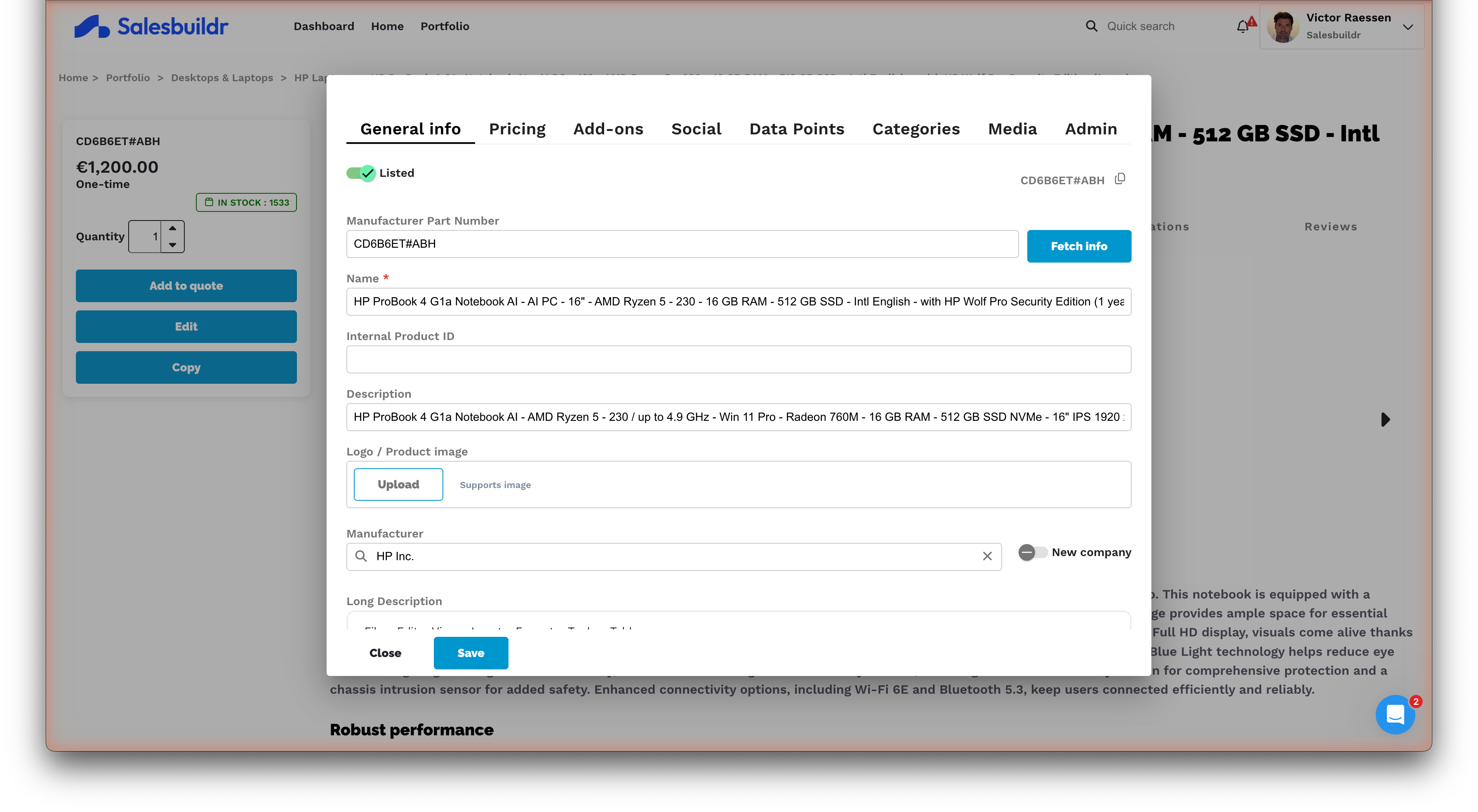Click next image arrow on product page
This screenshot has height=812, width=1478.
(x=1385, y=419)
